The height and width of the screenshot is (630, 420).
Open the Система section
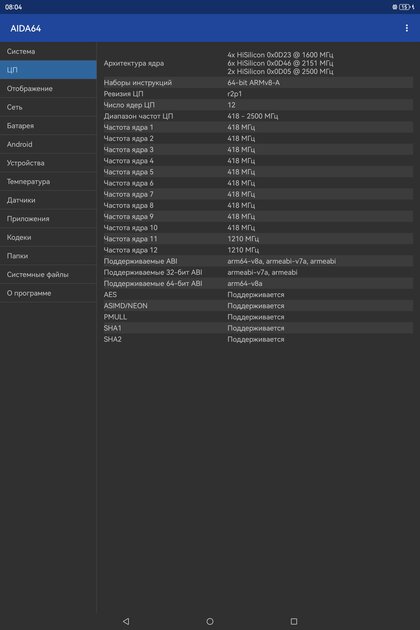(48, 51)
